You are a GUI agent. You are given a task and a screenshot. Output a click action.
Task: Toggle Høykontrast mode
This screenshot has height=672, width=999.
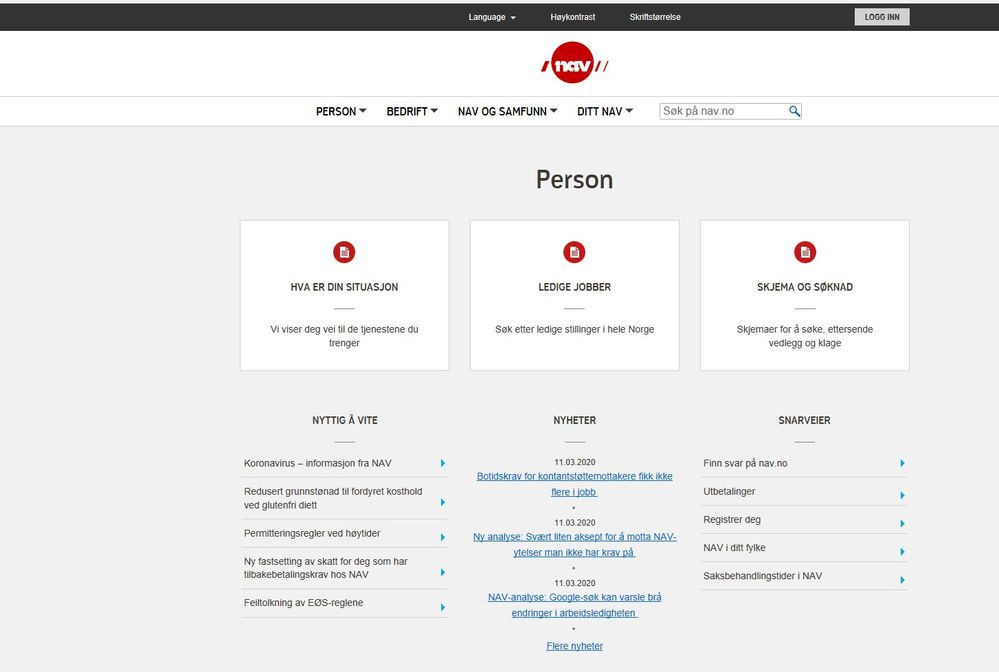click(x=573, y=17)
